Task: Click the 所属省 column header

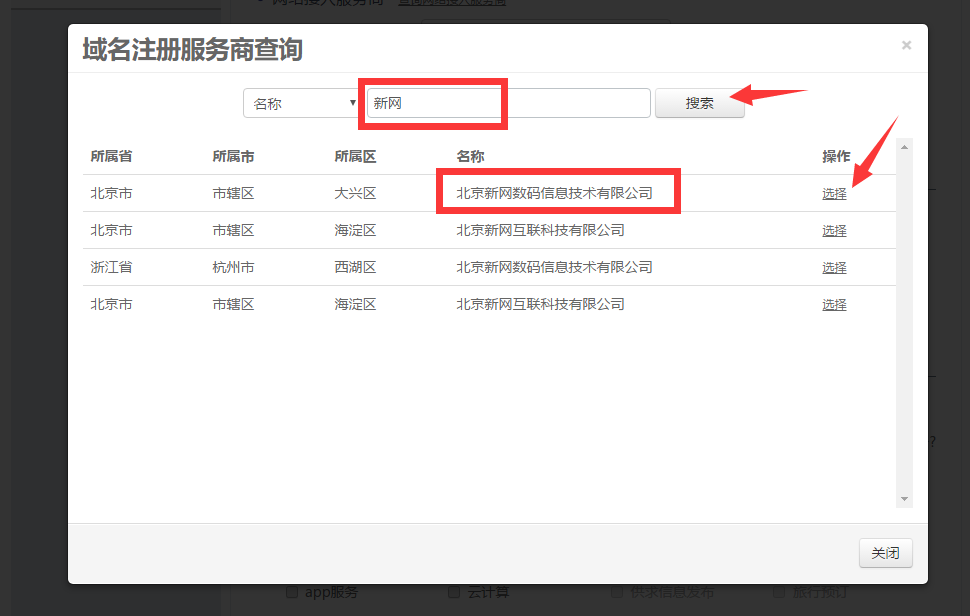Action: 111,156
